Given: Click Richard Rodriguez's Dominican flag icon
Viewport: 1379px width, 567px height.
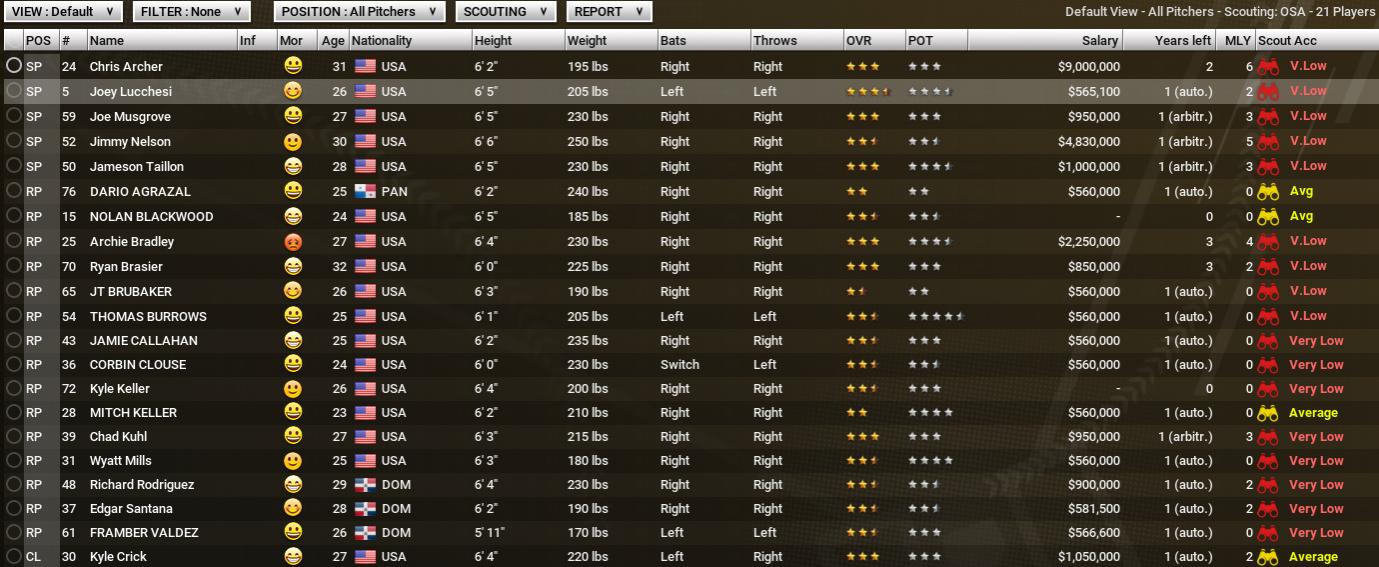Looking at the screenshot, I should 364,485.
